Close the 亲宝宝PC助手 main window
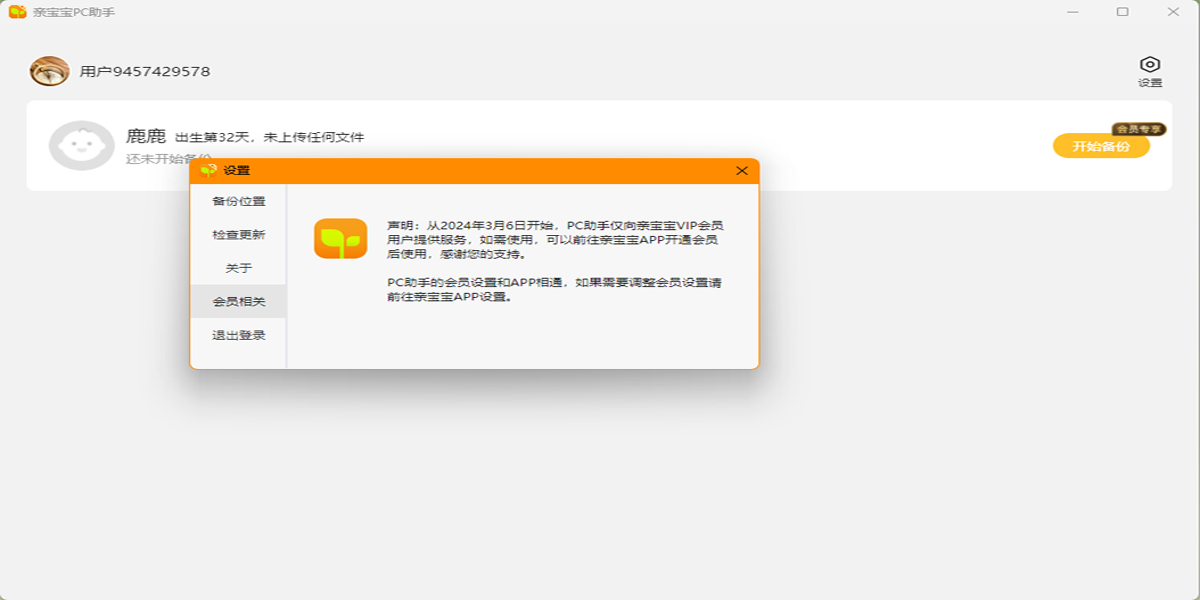Viewport: 1200px width, 600px height. 1173,12
